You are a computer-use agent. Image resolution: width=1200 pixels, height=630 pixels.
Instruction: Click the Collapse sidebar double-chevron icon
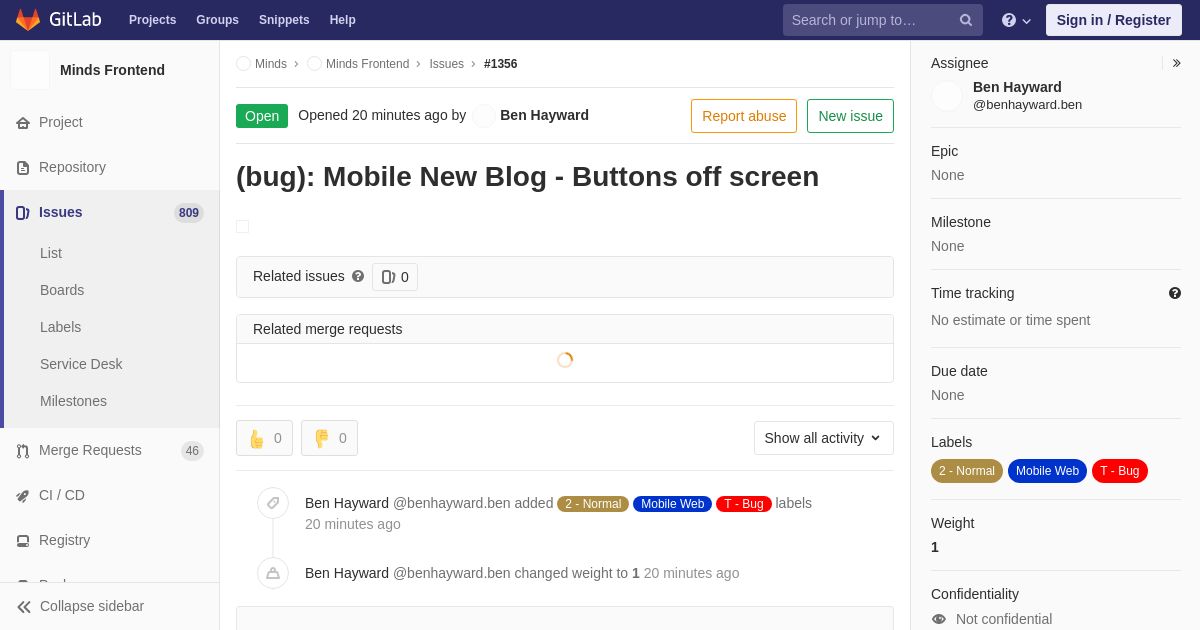click(24, 607)
